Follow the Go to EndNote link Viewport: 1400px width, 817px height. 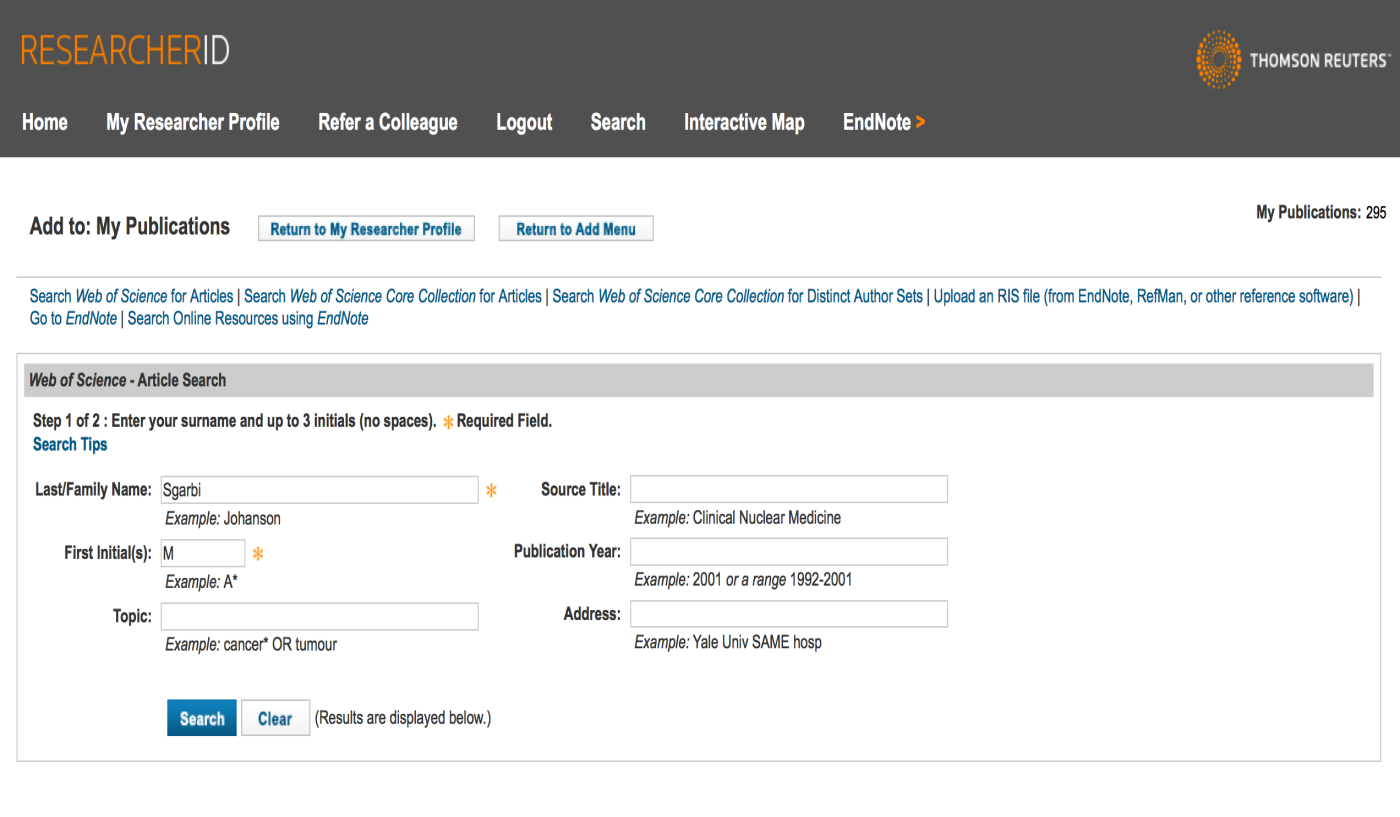pyautogui.click(x=73, y=319)
